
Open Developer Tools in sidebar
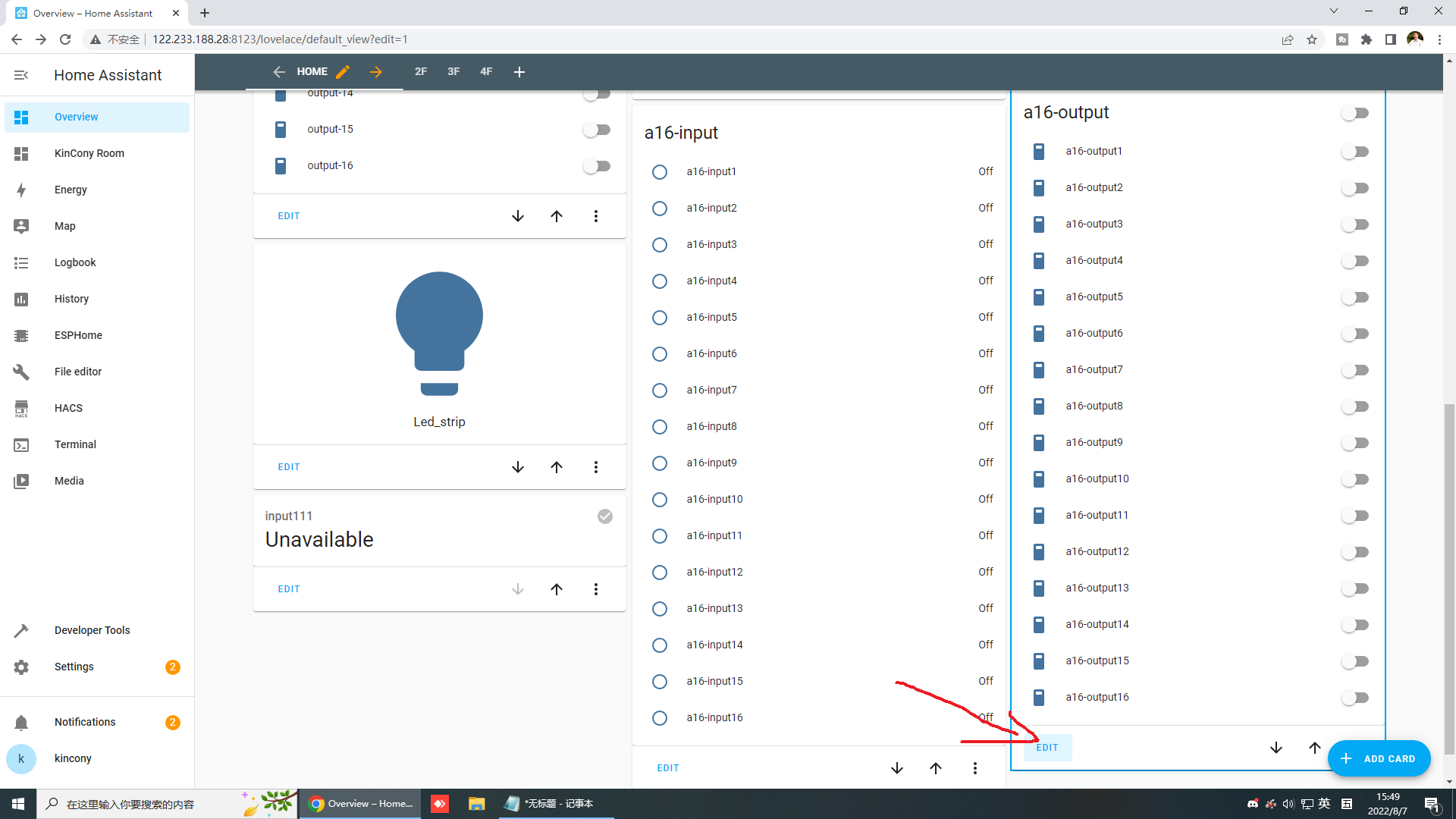point(92,630)
